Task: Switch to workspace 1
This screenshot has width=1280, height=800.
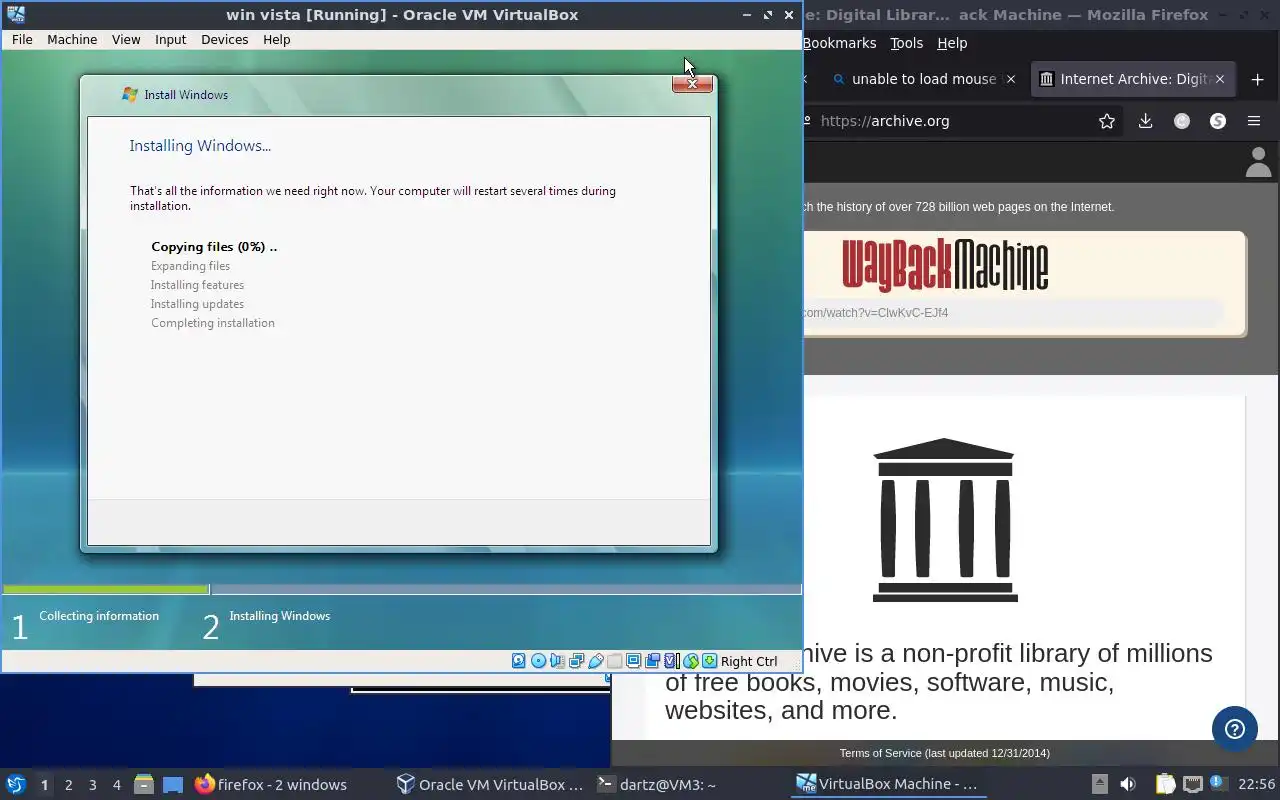Action: (44, 785)
